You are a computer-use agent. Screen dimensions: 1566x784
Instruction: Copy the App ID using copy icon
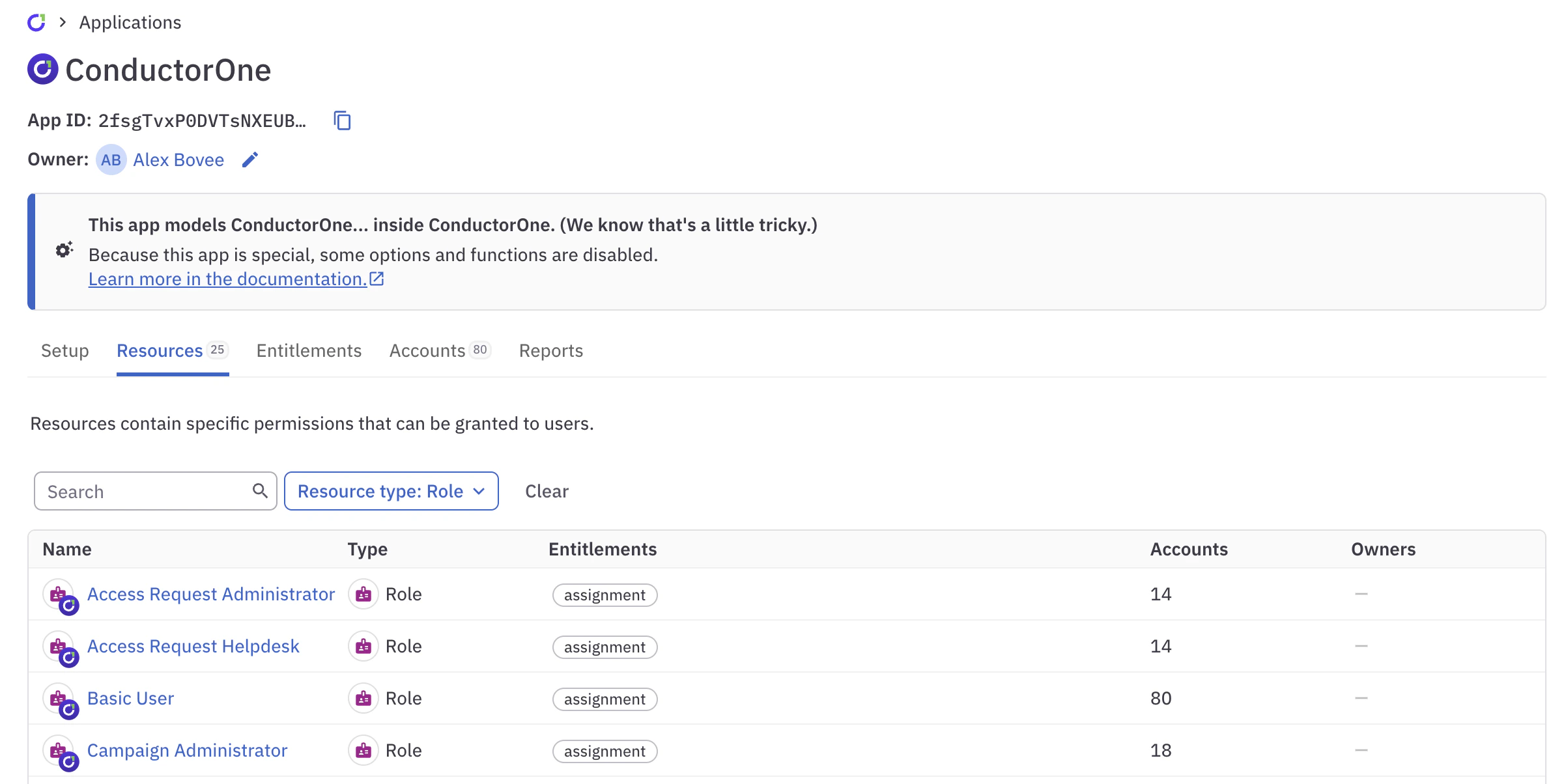(x=341, y=120)
